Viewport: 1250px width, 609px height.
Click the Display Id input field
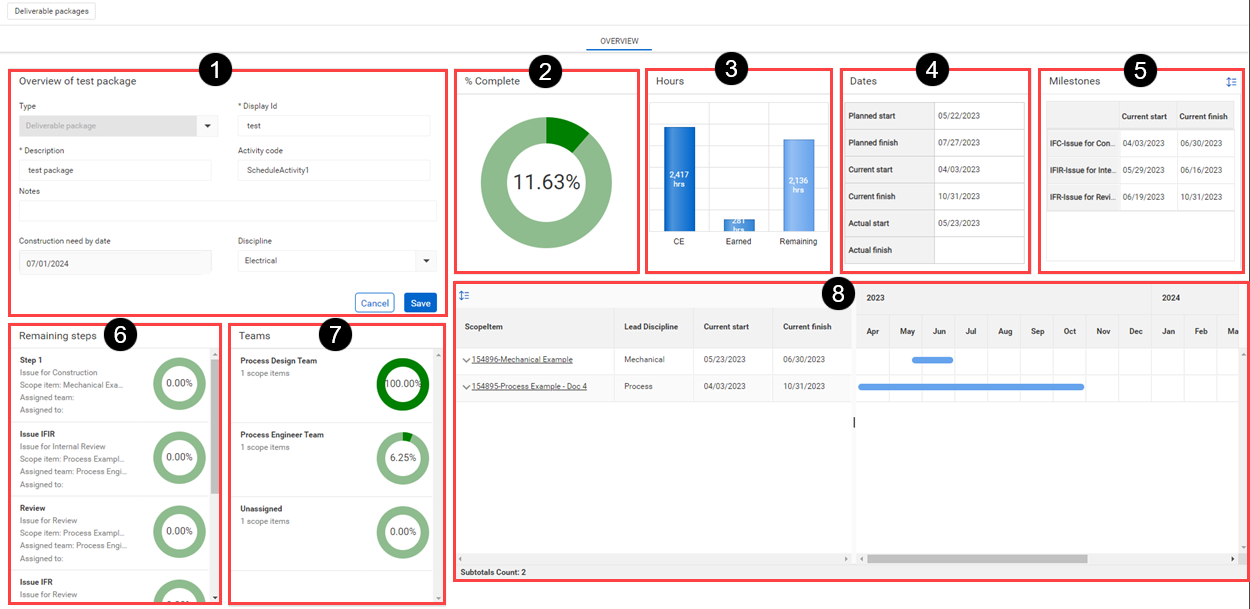[333, 126]
